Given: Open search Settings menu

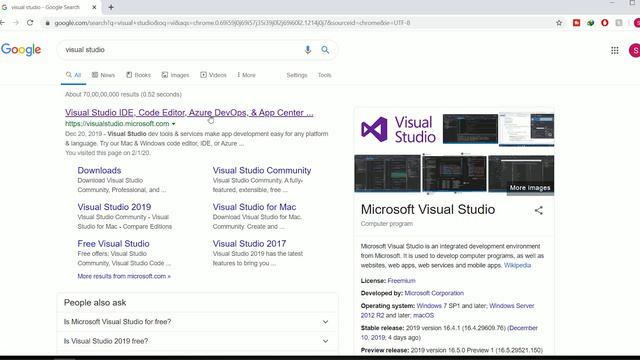Looking at the screenshot, I should (297, 75).
